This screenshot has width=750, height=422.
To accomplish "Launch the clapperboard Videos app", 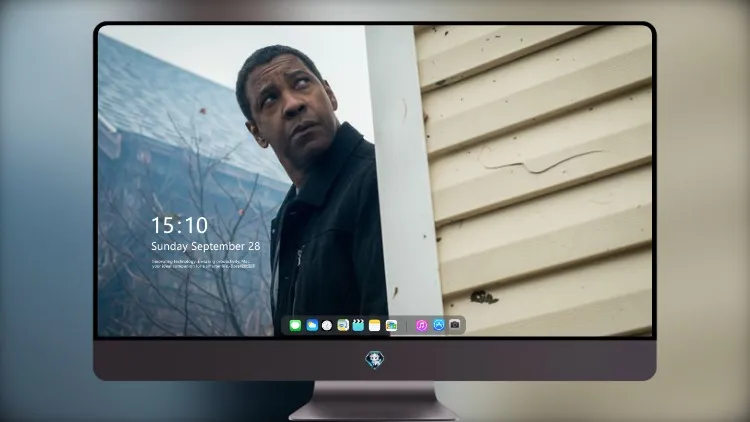I will [x=358, y=325].
